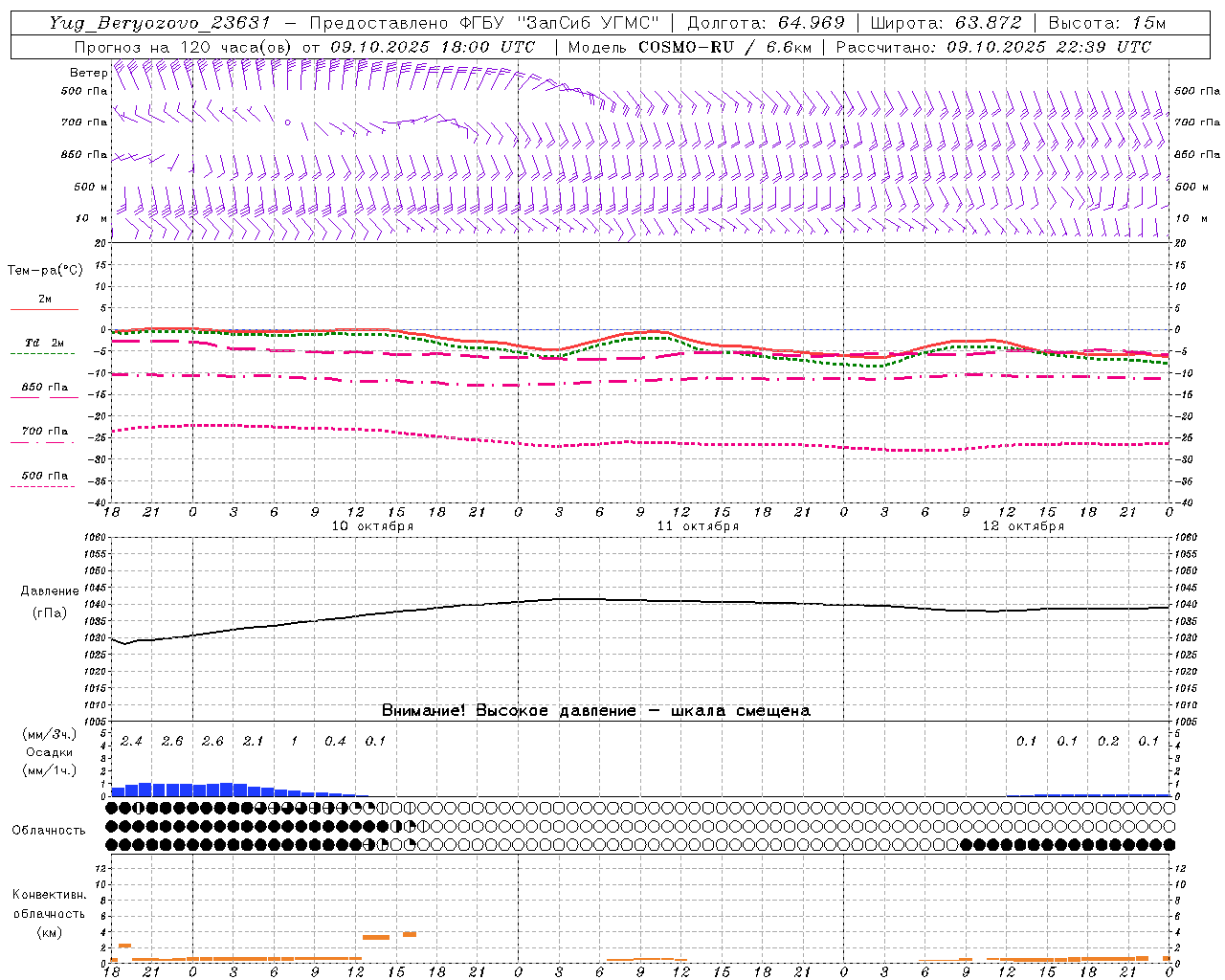Screen dimensions: 1225x980
Task: Click the (мм/3ч.) precipitation unit label
Action: click(50, 735)
